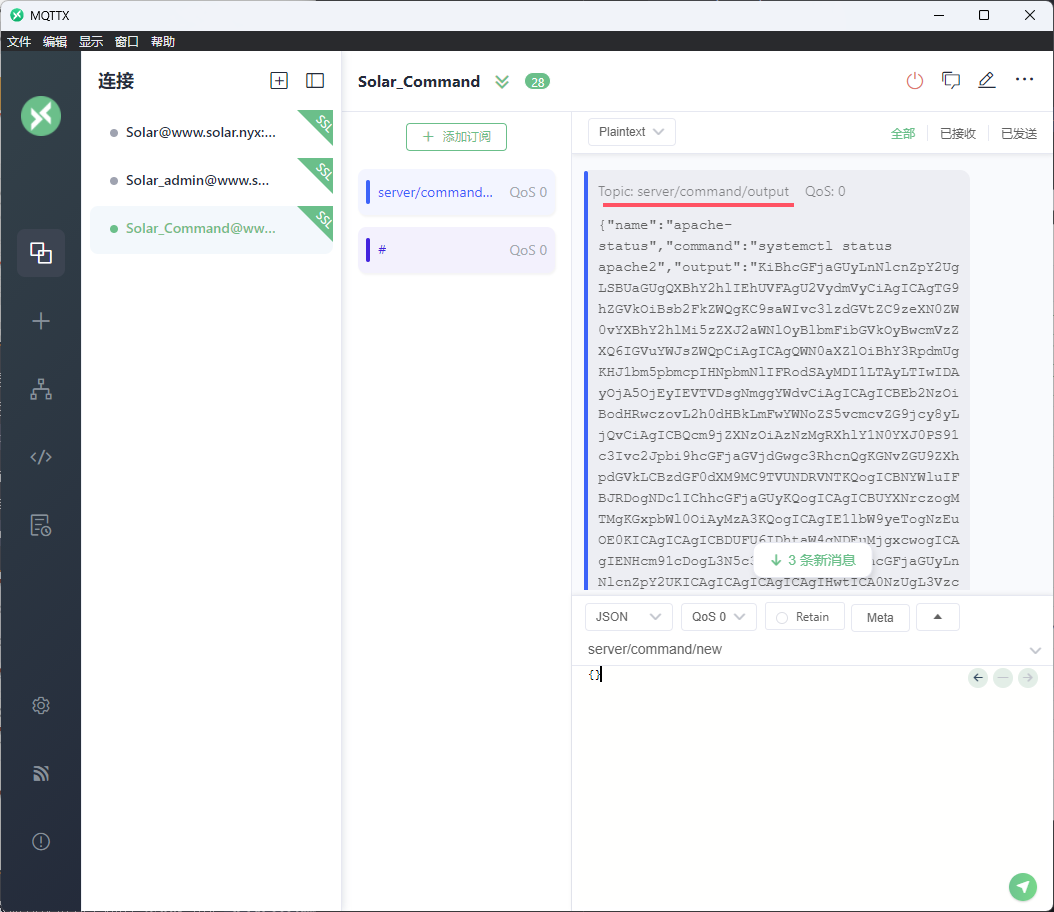This screenshot has height=912, width=1054.
Task: Open settings gear in sidebar
Action: (x=41, y=705)
